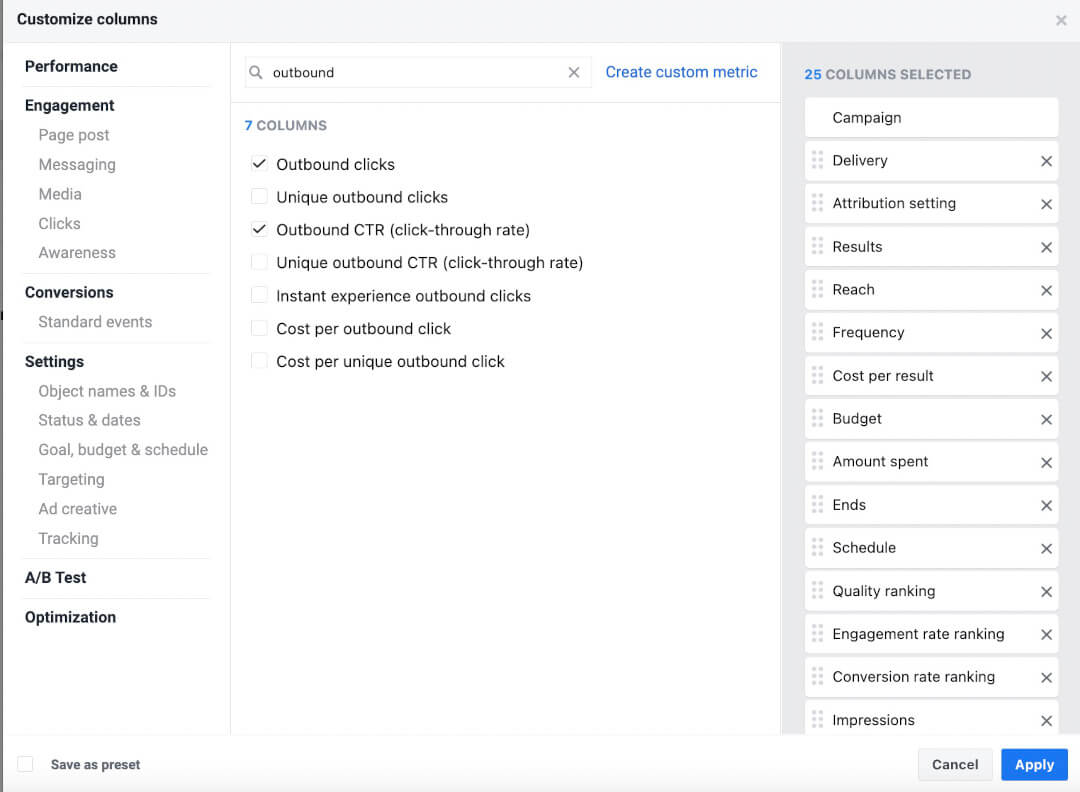Click drag handle beside Results column

[x=817, y=246]
